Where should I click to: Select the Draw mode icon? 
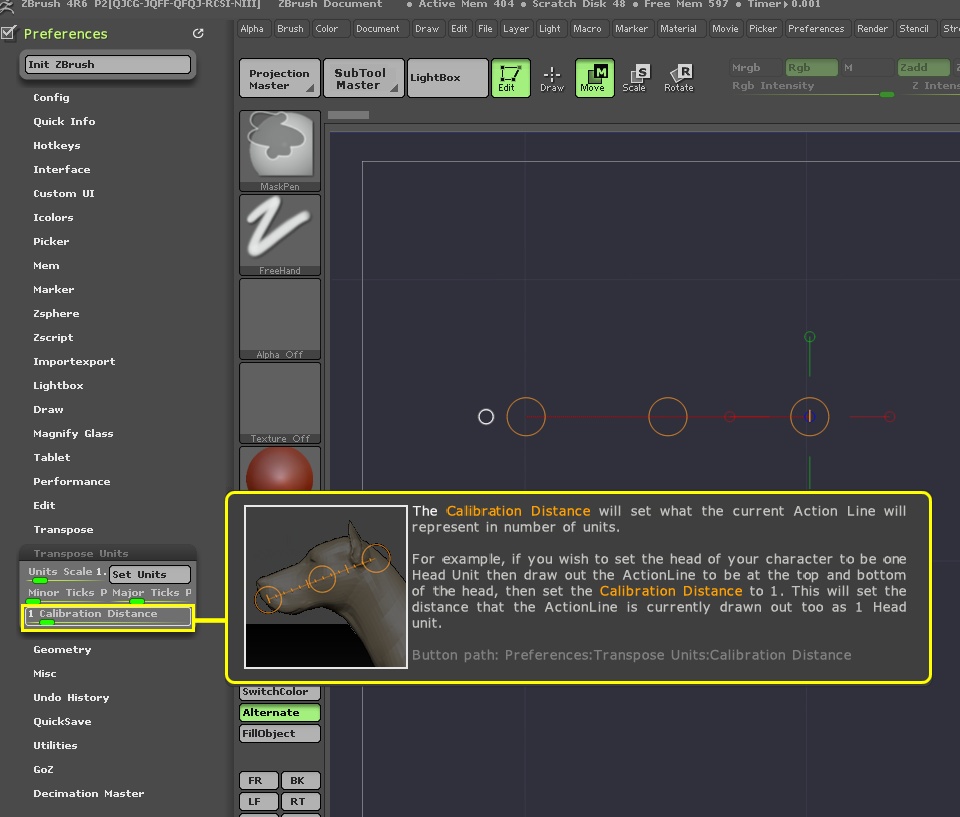552,78
